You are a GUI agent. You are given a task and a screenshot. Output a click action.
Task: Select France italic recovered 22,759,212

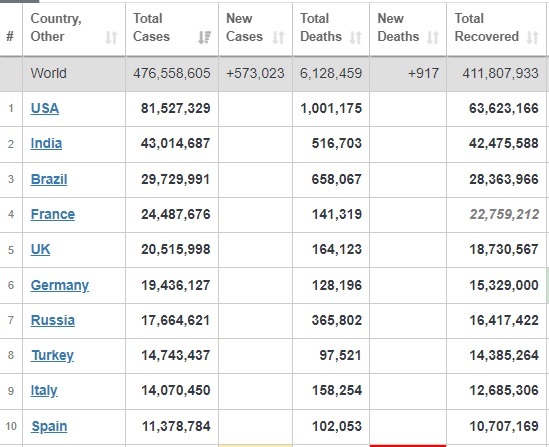point(504,215)
